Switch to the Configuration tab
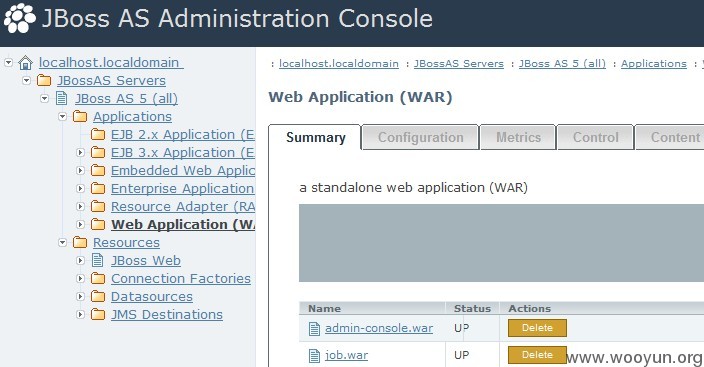704x367 pixels. pos(420,137)
